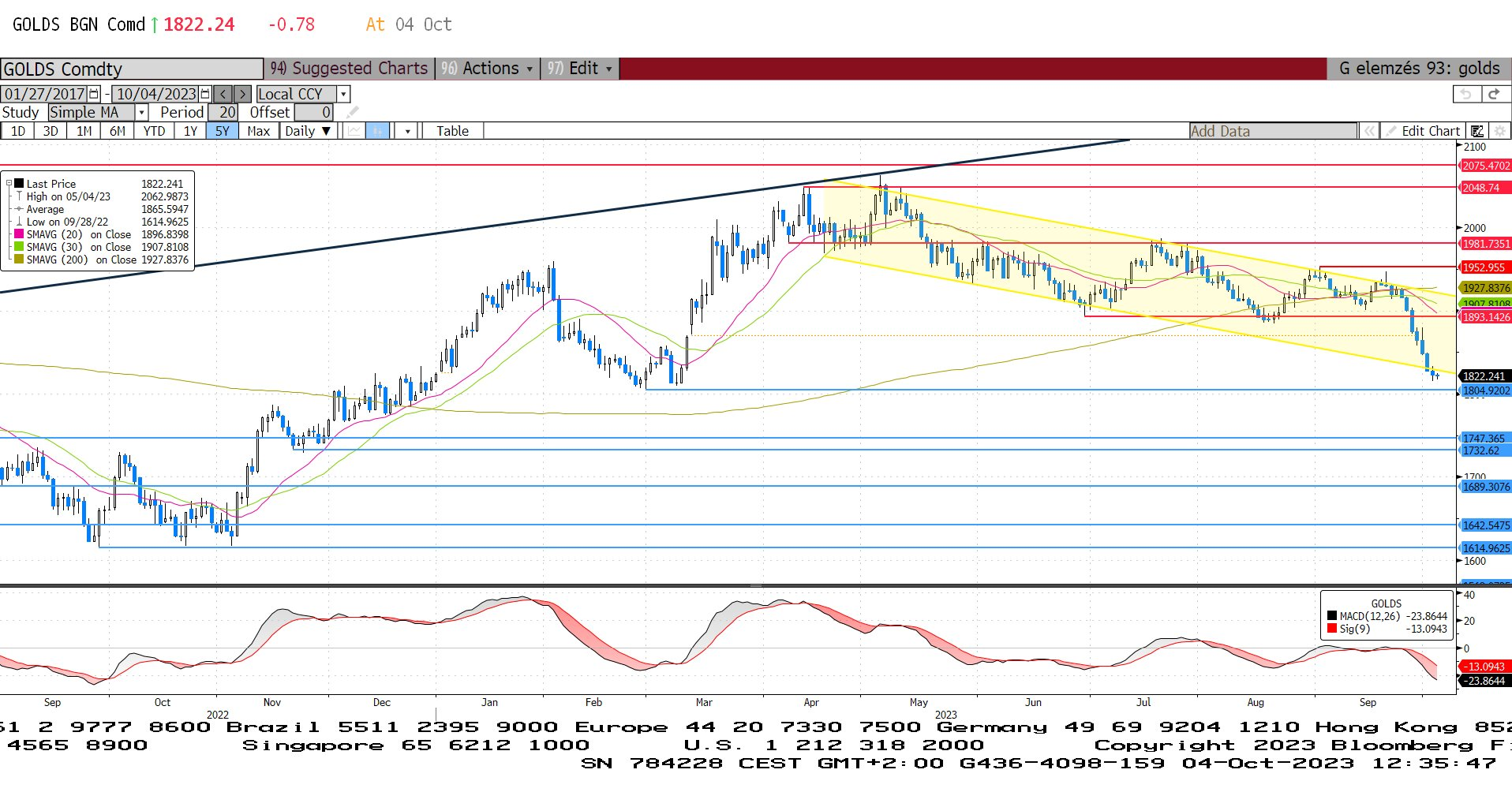Select 1M time range
1512x807 pixels.
coord(84,131)
